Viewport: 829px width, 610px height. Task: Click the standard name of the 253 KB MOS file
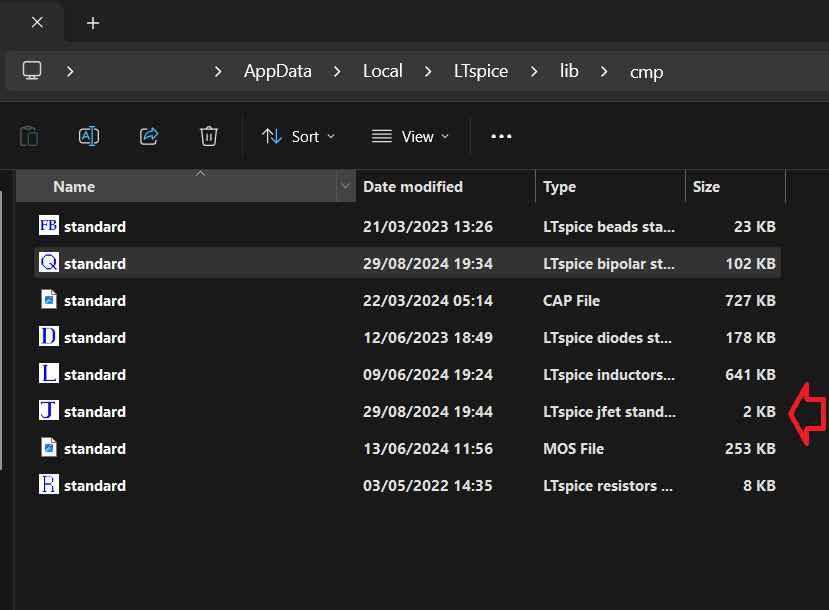click(95, 449)
